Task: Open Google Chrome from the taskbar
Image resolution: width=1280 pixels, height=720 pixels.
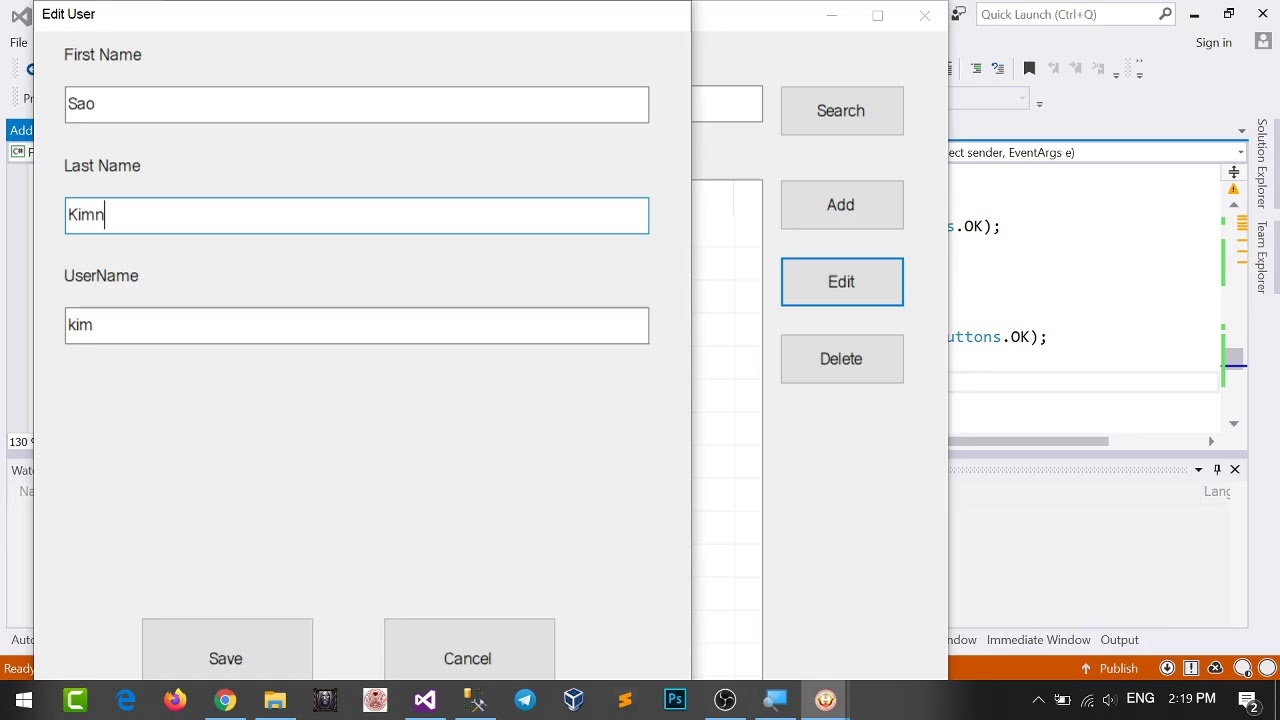Action: pos(225,700)
